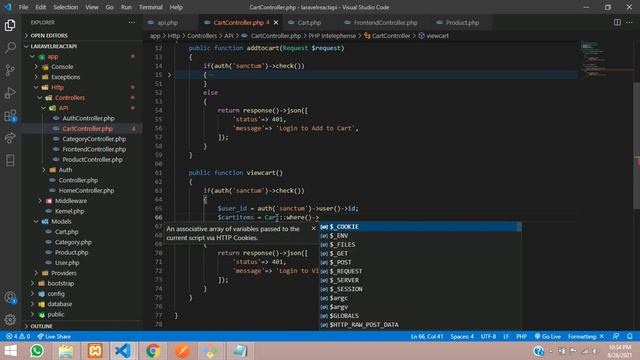Viewport: 640px width, 360px height.
Task: Open User.php in the Models folder
Action: pyautogui.click(x=82, y=263)
